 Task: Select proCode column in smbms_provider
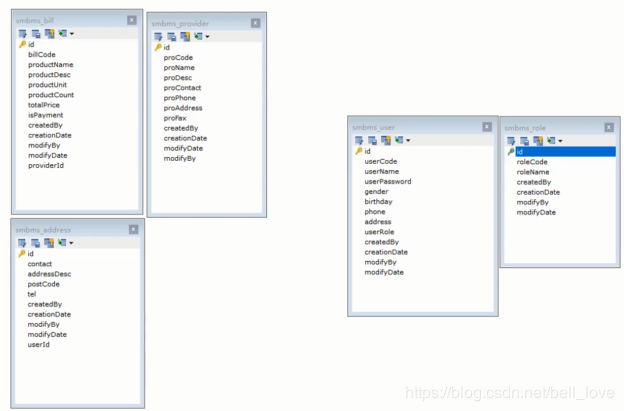tap(178, 57)
